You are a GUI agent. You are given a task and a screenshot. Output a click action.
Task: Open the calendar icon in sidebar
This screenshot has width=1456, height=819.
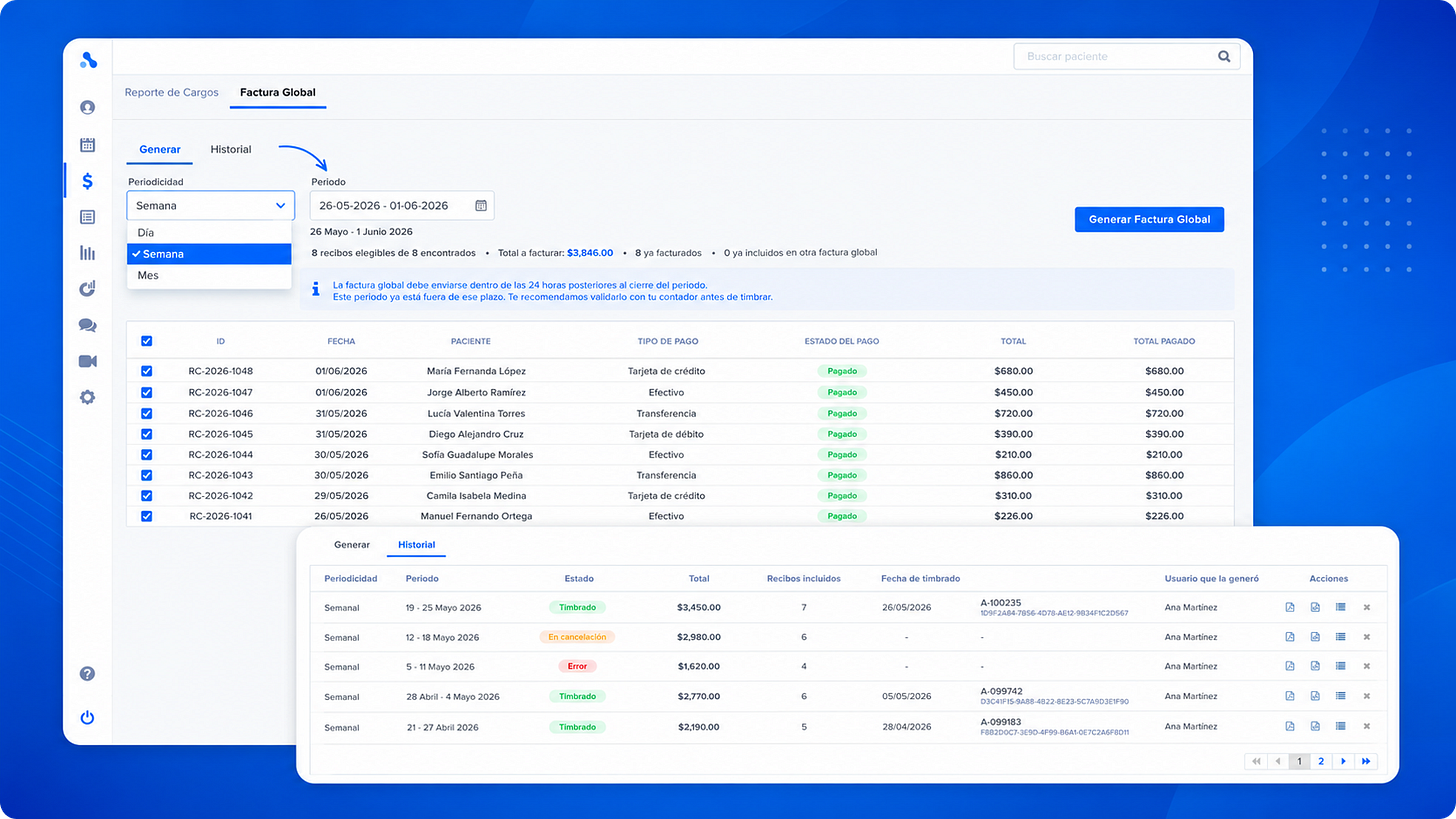click(88, 145)
